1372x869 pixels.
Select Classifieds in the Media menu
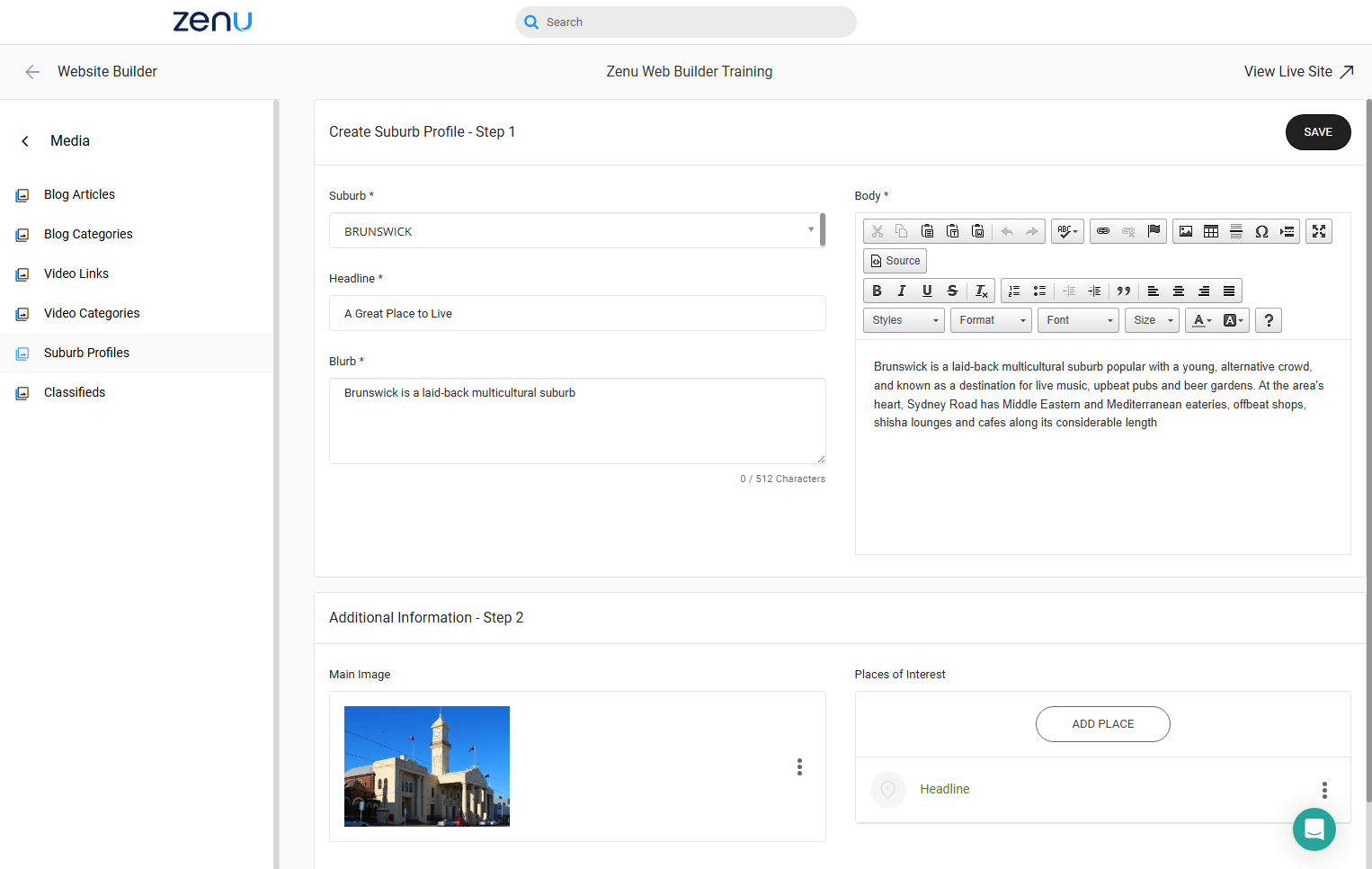click(x=75, y=392)
